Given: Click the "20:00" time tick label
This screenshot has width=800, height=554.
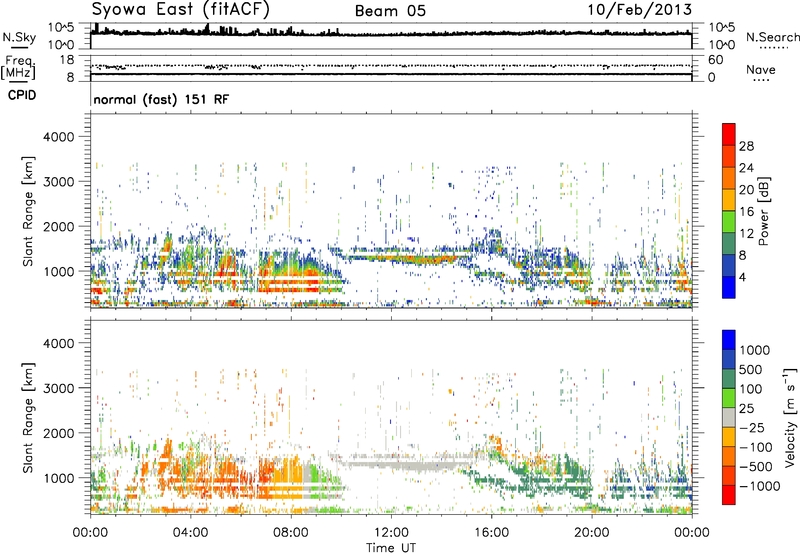Looking at the screenshot, I should pos(591,533).
